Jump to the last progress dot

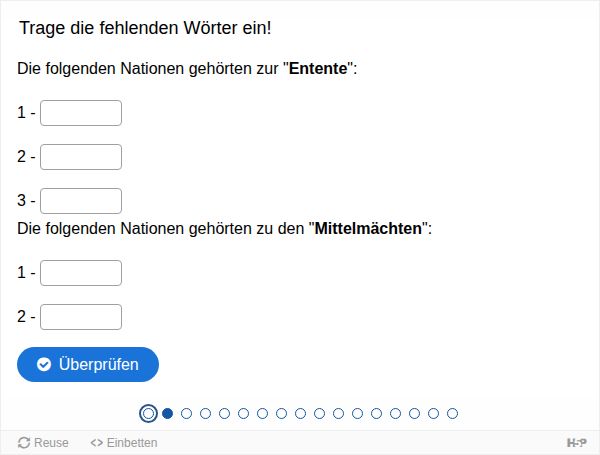(452, 413)
